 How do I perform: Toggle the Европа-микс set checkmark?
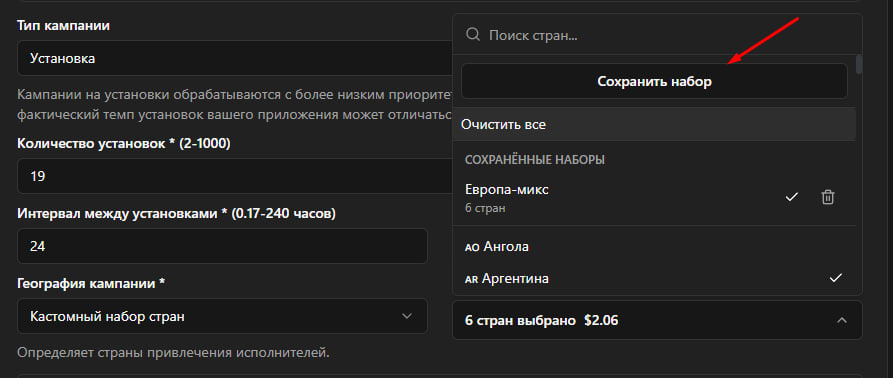tap(792, 197)
